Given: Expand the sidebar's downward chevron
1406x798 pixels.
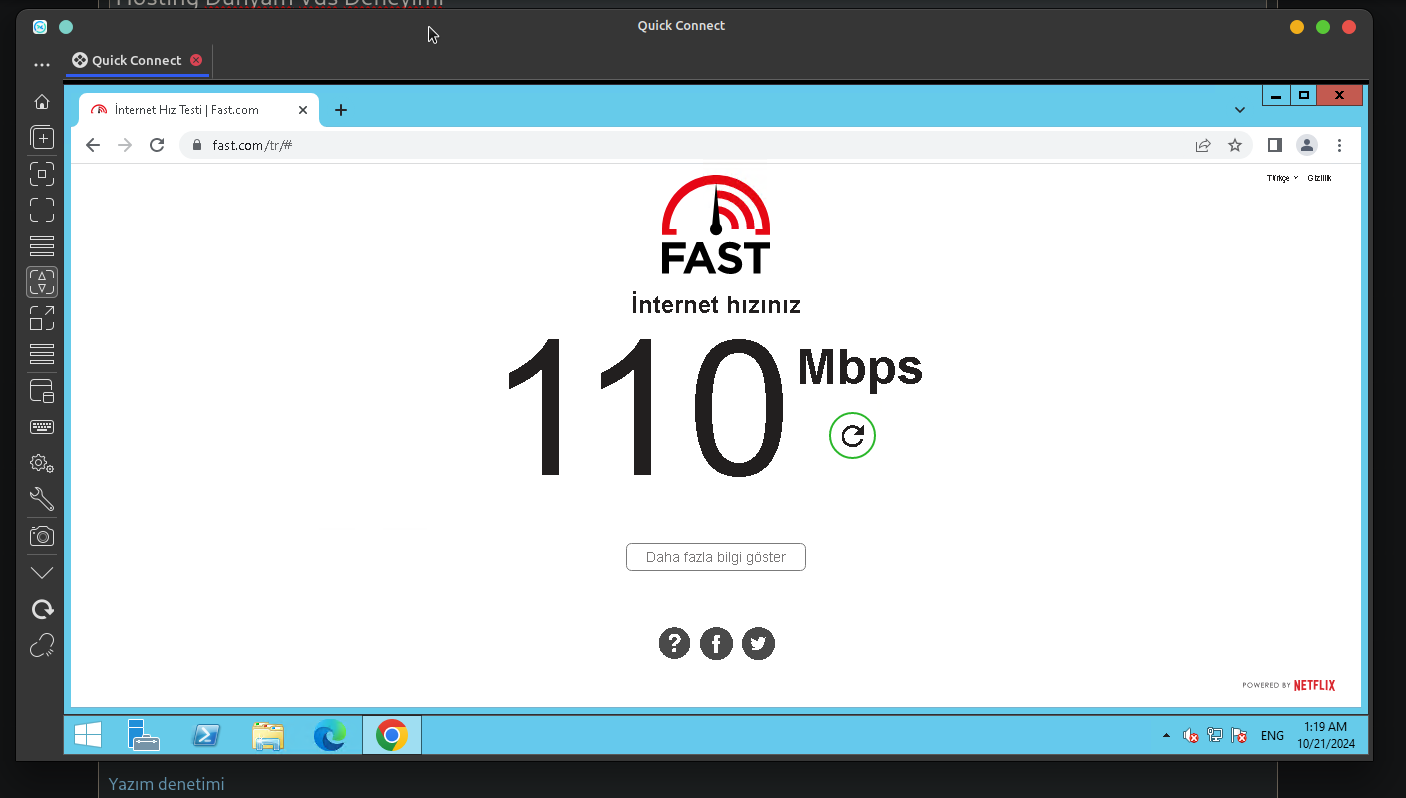Looking at the screenshot, I should pos(42,573).
